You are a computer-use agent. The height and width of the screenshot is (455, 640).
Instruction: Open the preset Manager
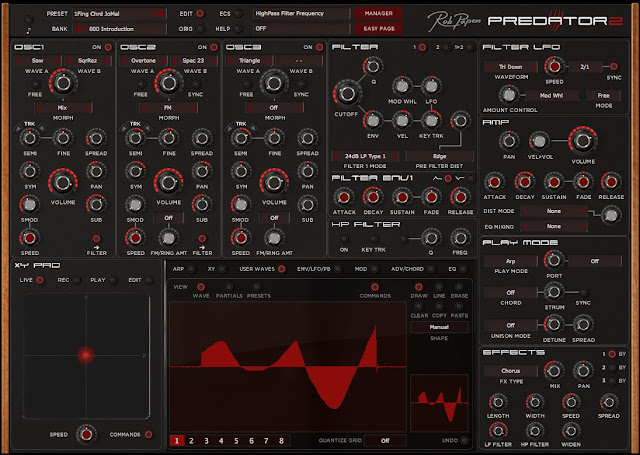click(378, 13)
